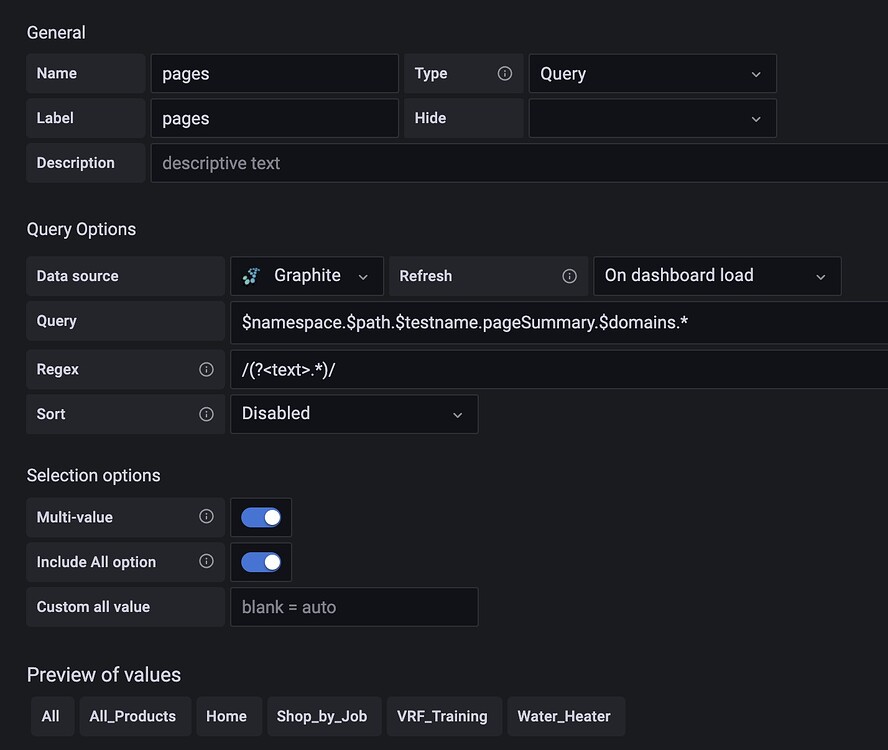
Task: Click the Type info icon
Action: point(505,73)
